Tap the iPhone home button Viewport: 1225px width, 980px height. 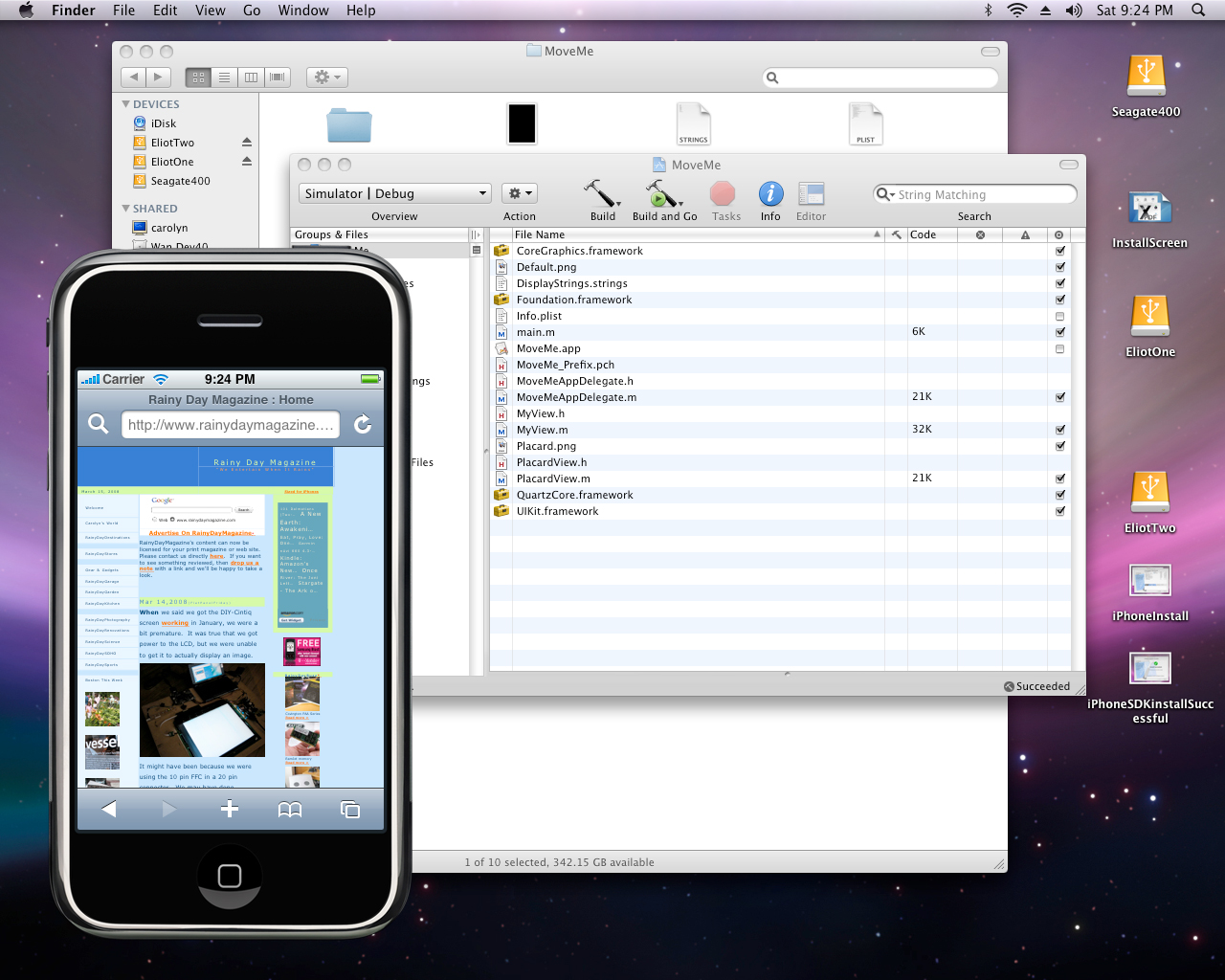pyautogui.click(x=230, y=876)
